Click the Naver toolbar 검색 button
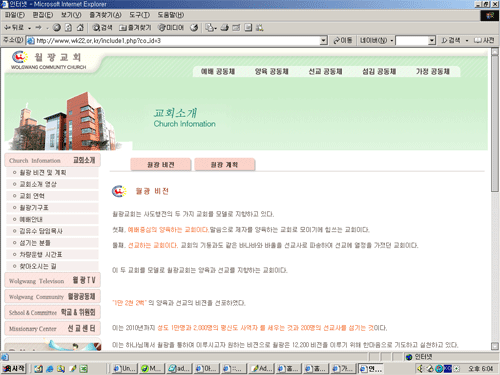The image size is (500, 375). [x=451, y=41]
